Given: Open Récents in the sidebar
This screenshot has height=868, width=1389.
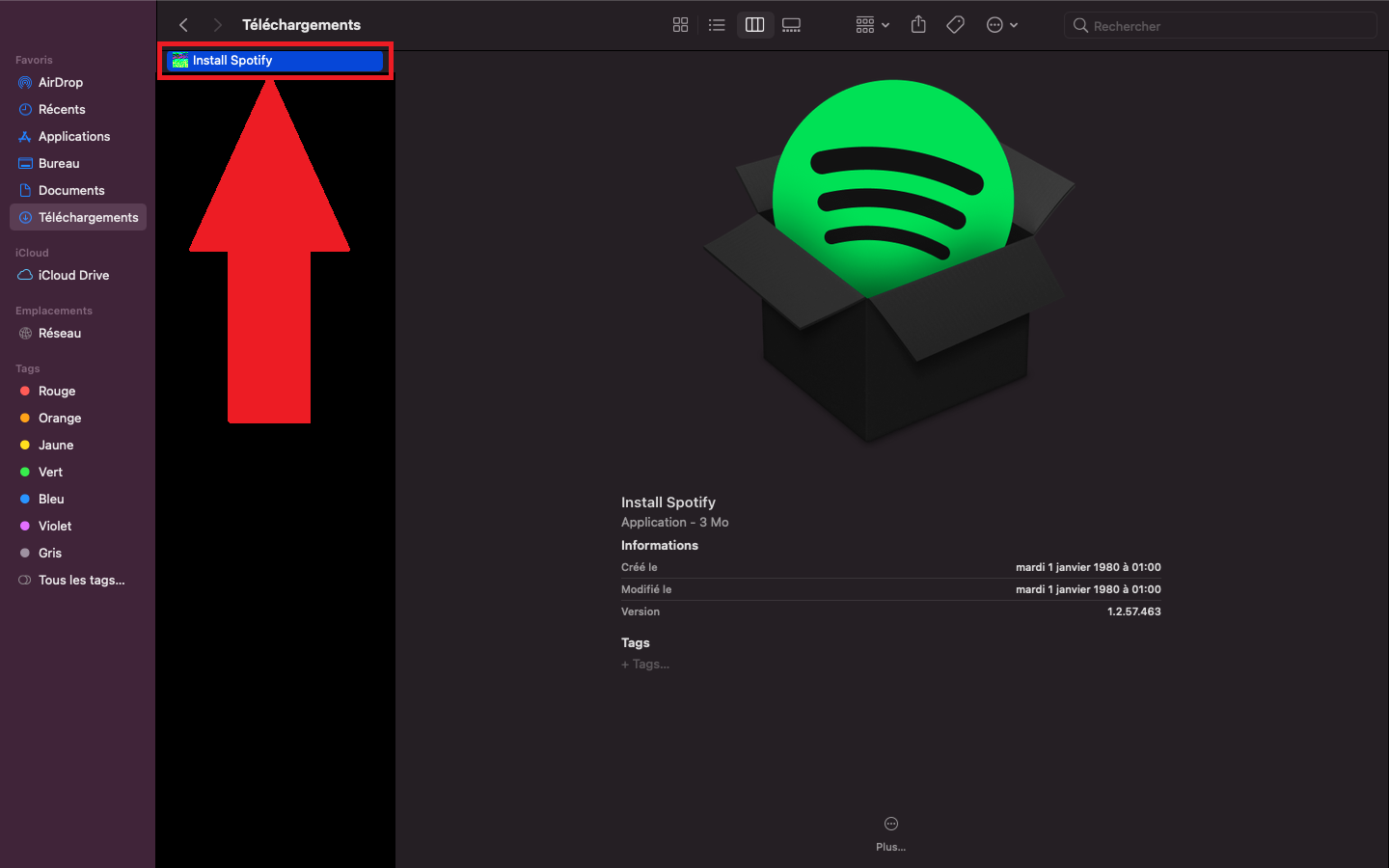Looking at the screenshot, I should pos(62,110).
